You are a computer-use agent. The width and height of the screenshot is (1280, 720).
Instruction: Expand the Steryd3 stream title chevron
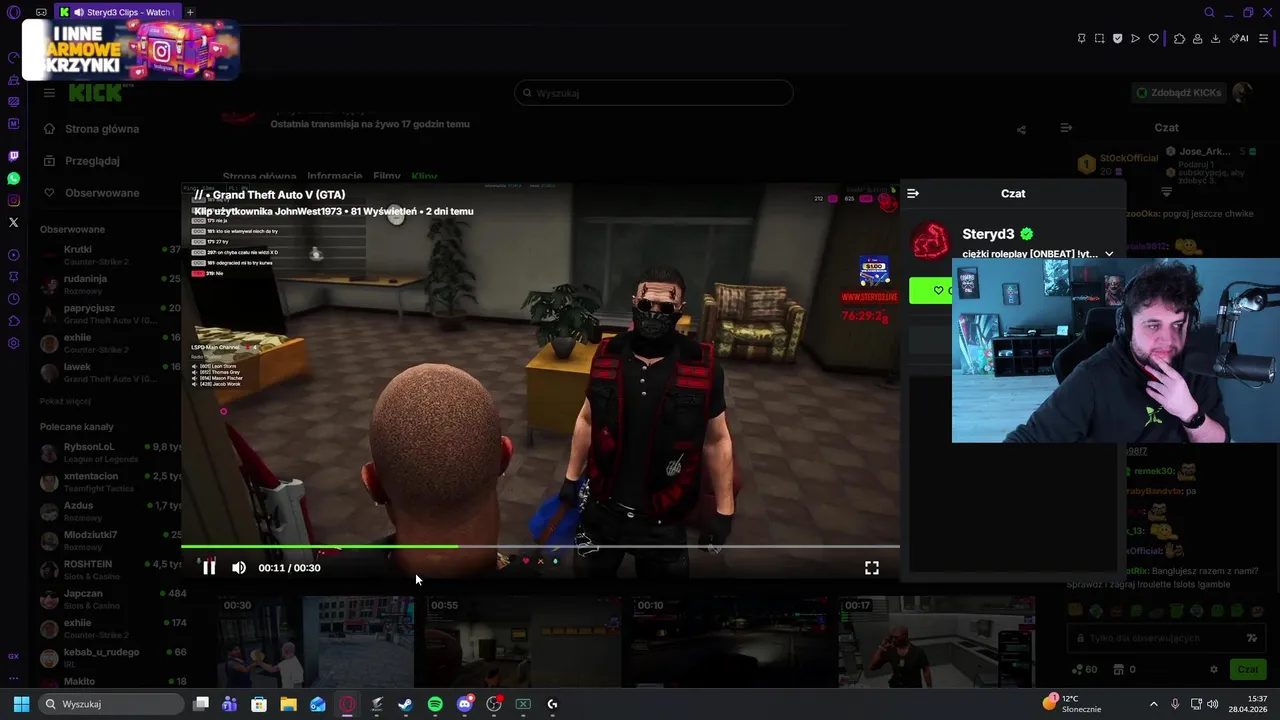pyautogui.click(x=1109, y=254)
